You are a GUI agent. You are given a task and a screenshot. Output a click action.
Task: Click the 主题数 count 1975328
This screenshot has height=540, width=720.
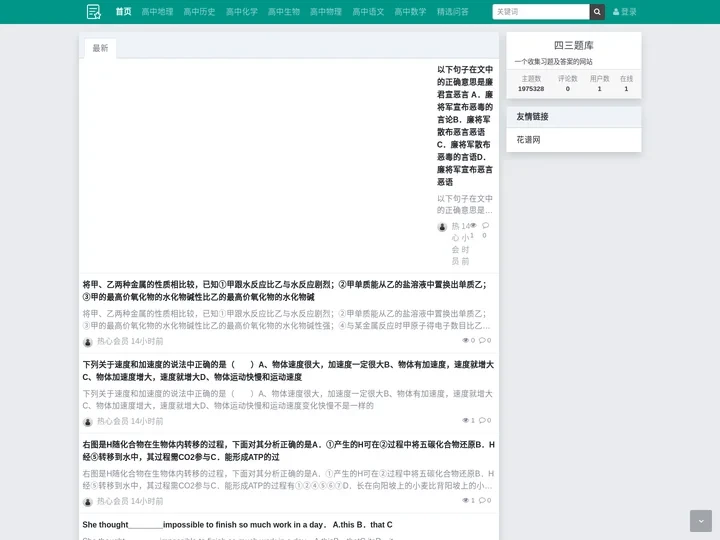click(531, 89)
